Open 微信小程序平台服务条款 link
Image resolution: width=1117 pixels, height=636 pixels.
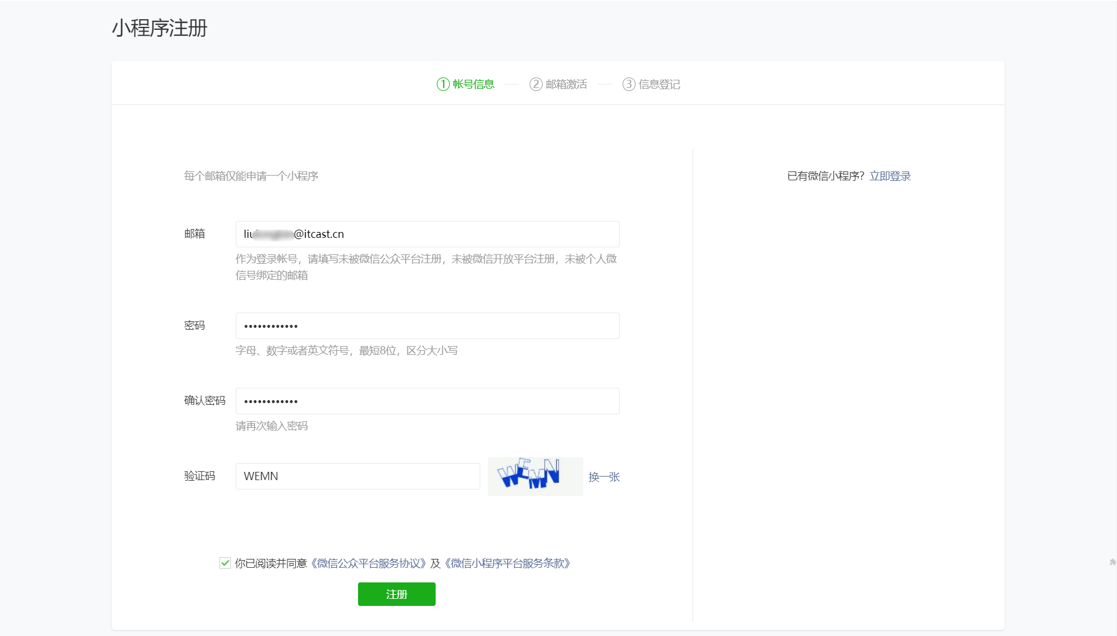click(x=507, y=563)
